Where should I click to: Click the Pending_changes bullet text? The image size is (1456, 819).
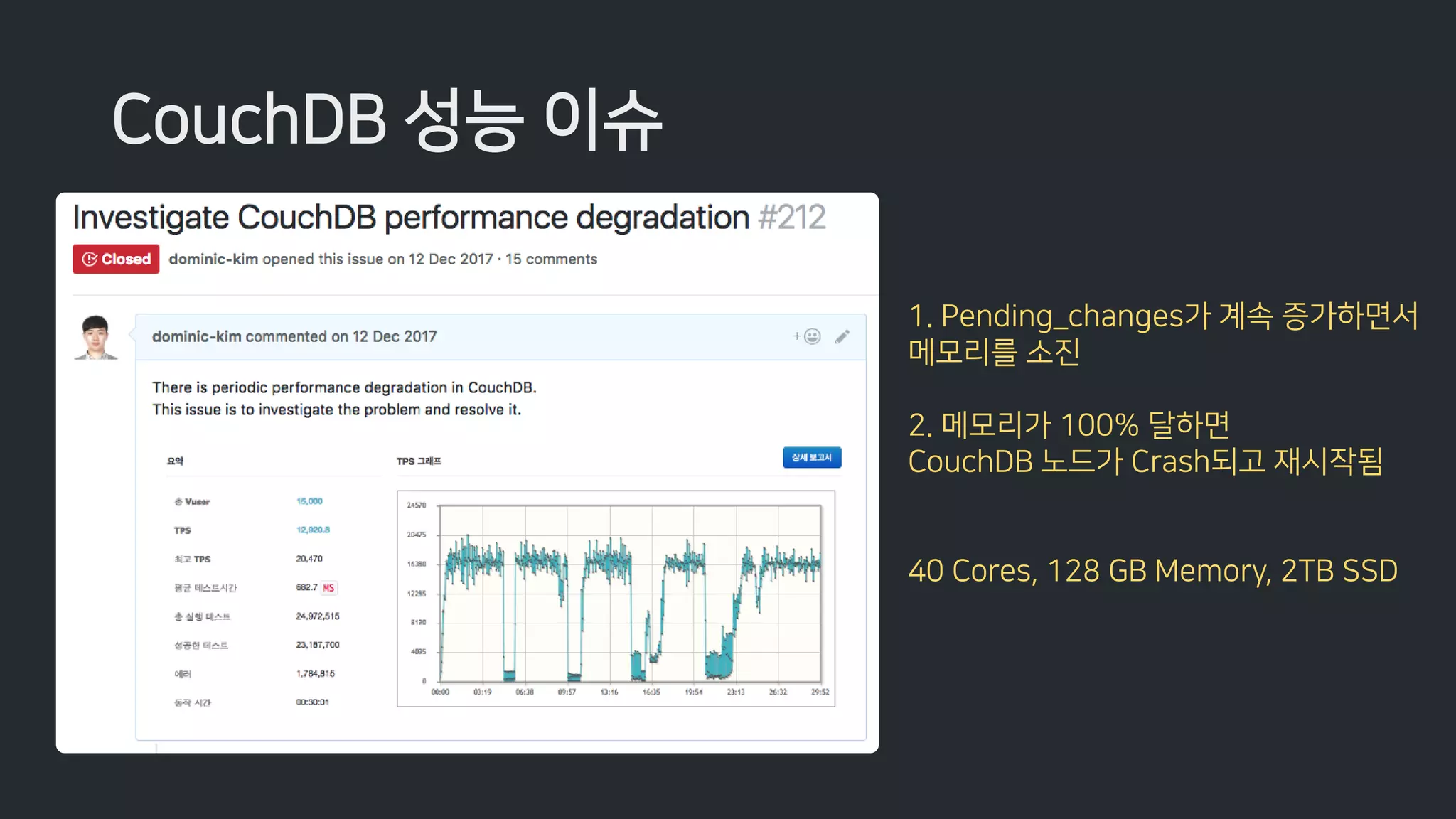point(1163,333)
